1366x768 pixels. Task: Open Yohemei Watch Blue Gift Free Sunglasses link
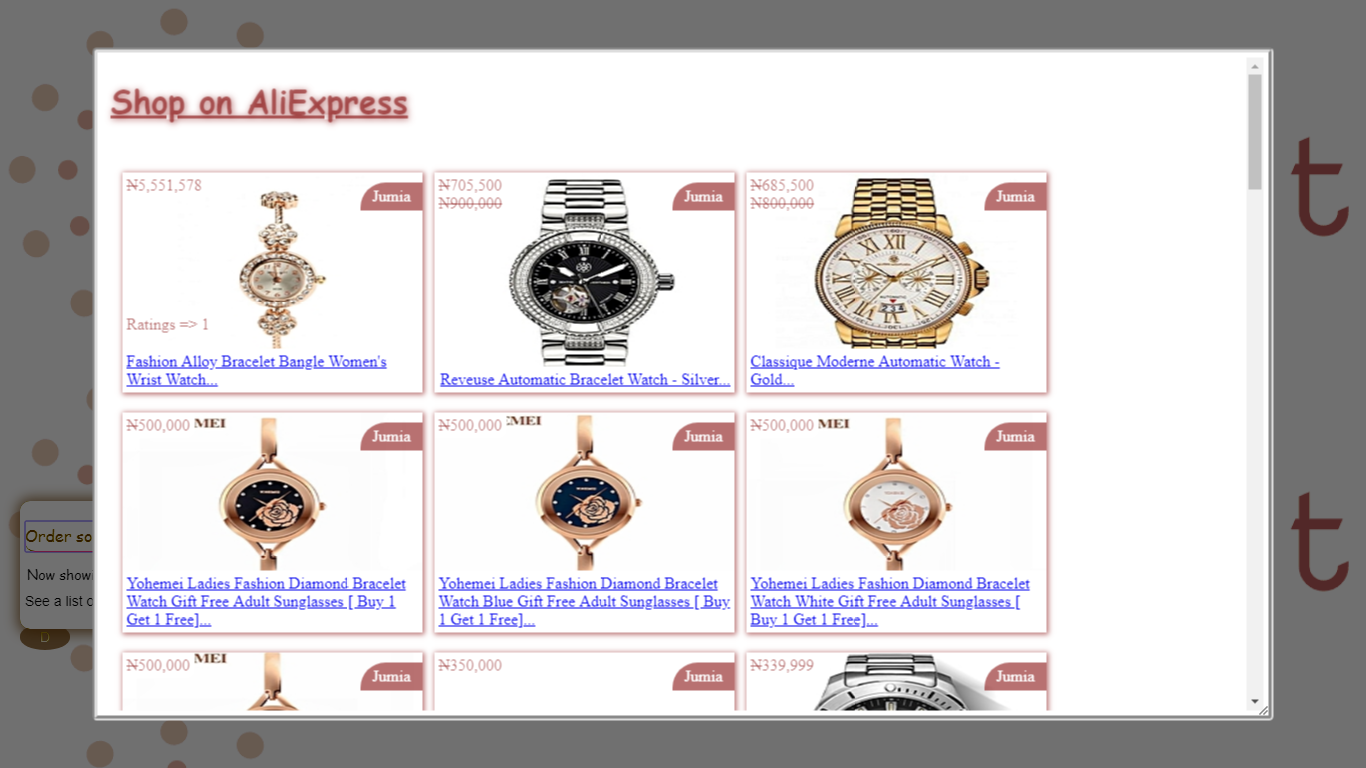(584, 602)
